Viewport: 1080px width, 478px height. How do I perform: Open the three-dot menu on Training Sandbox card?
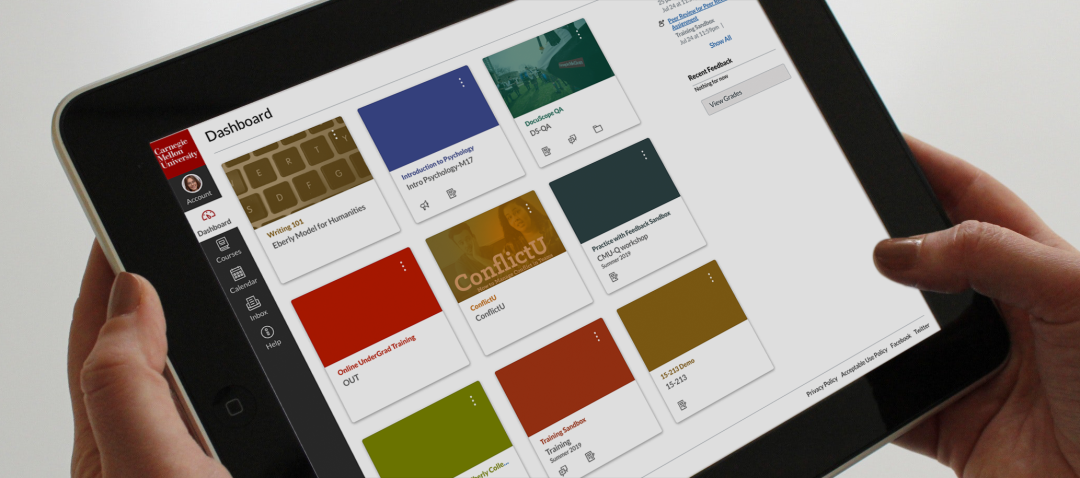point(596,336)
